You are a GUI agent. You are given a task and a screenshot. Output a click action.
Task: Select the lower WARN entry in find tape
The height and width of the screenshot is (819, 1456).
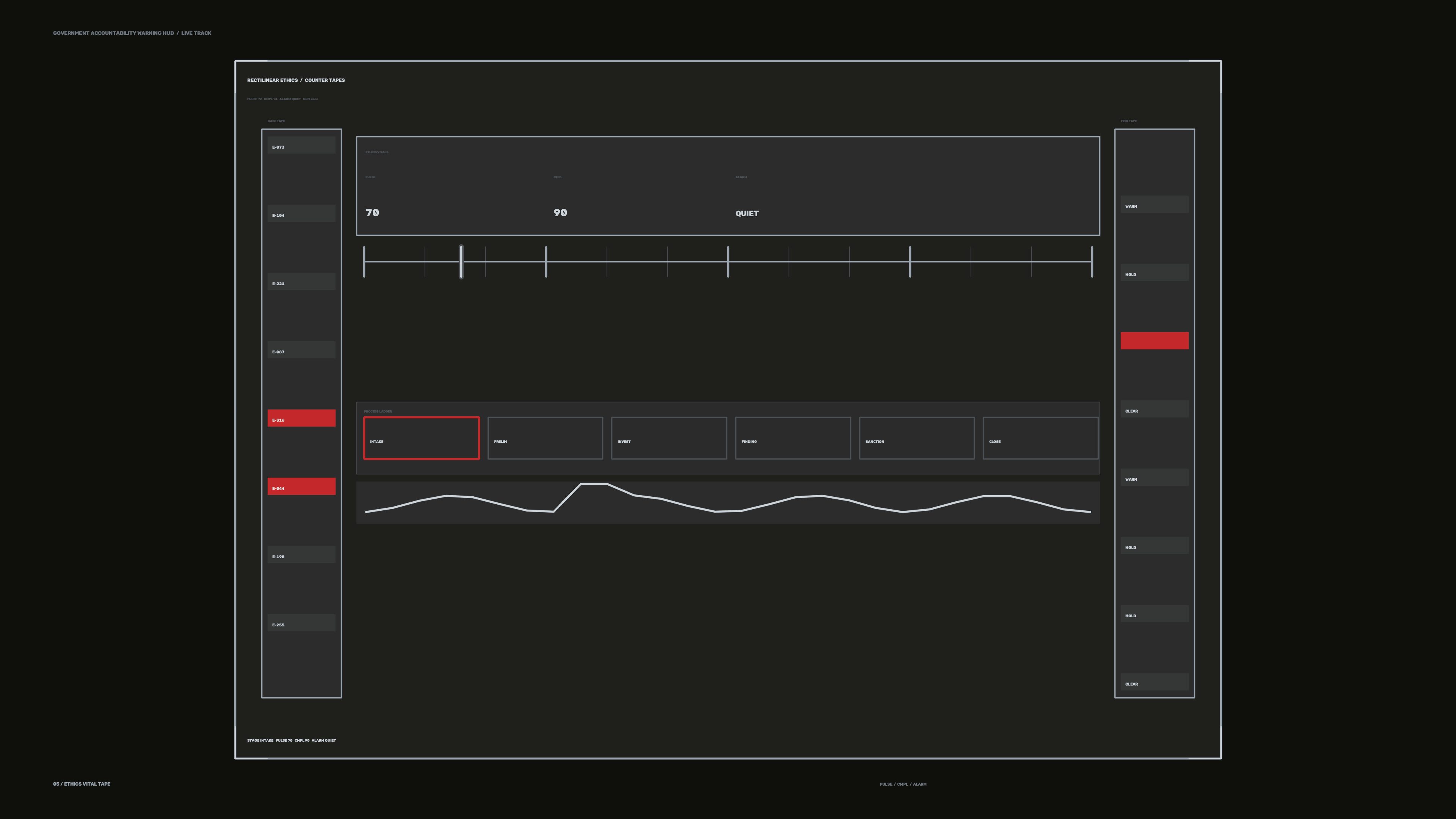[1154, 478]
